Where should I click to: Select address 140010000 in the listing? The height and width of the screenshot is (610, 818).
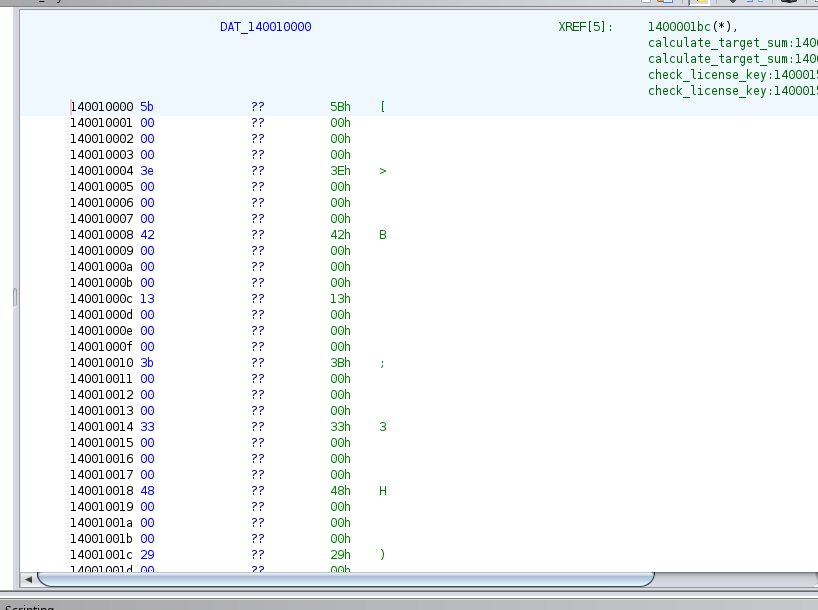102,107
